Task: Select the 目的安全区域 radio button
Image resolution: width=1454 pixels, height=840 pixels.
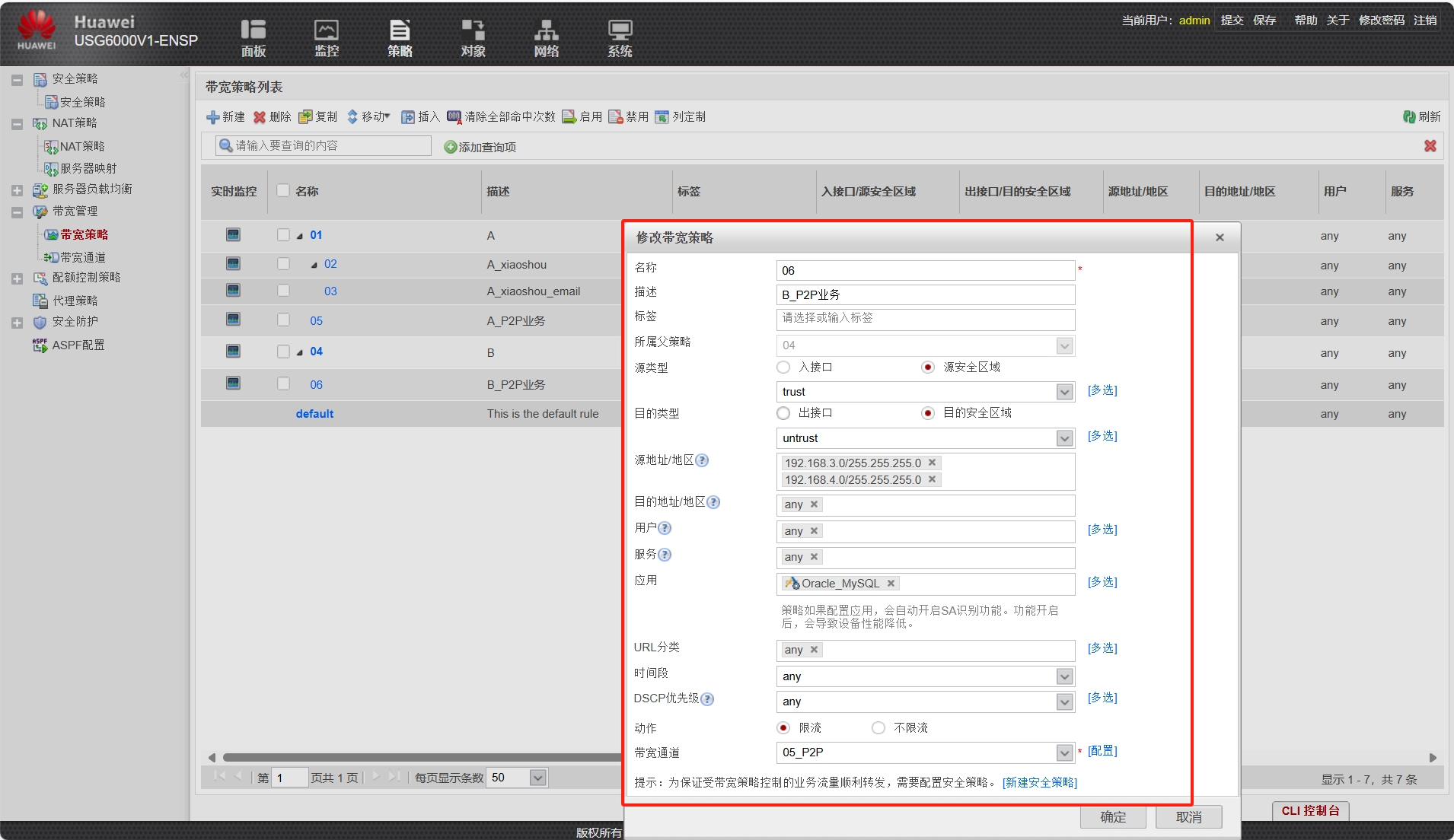Action: point(928,413)
